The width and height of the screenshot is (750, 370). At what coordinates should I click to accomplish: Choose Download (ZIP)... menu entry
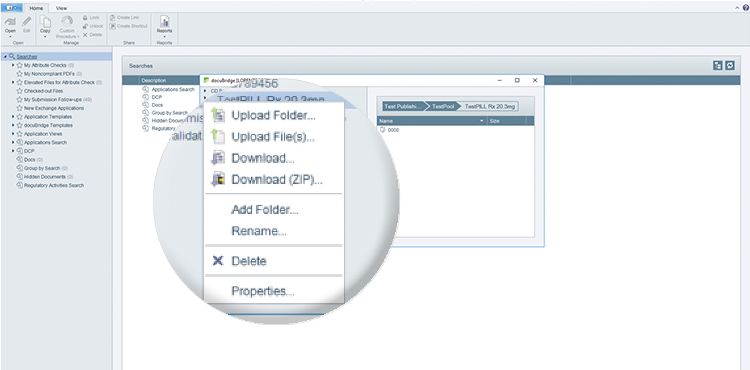tap(277, 180)
